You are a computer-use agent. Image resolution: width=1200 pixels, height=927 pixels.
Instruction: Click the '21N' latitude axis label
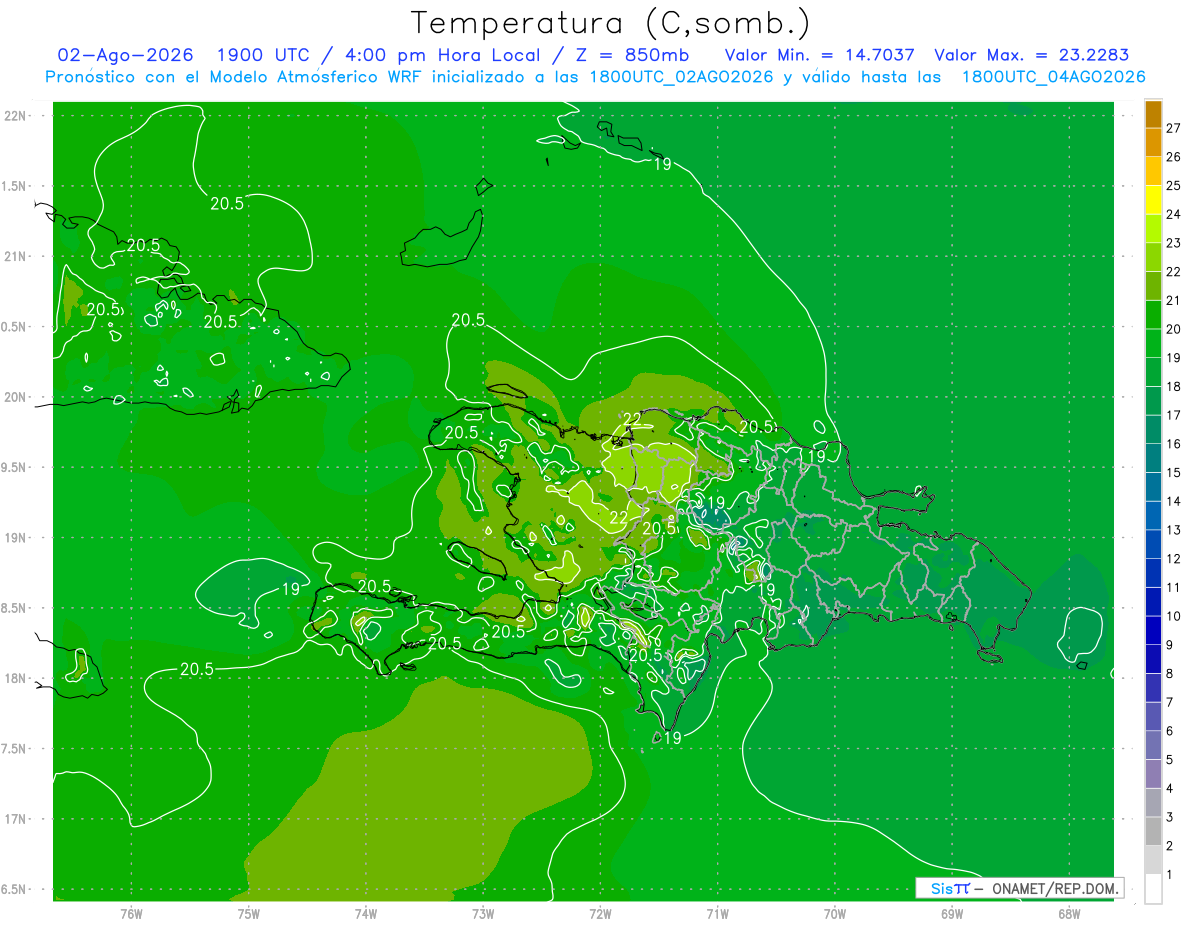coord(17,256)
